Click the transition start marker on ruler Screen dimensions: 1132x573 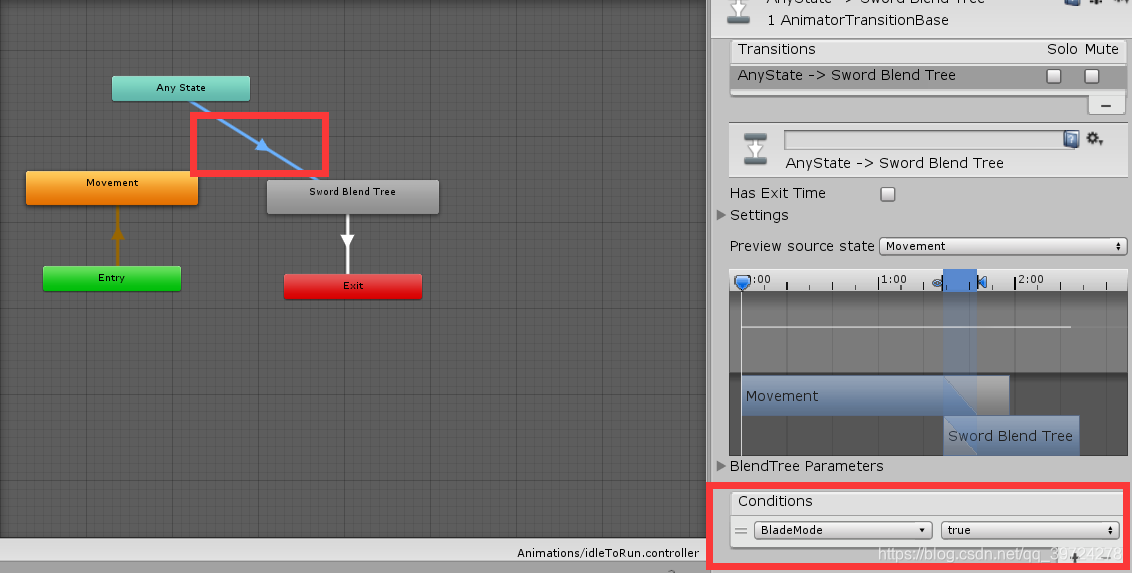click(x=937, y=283)
